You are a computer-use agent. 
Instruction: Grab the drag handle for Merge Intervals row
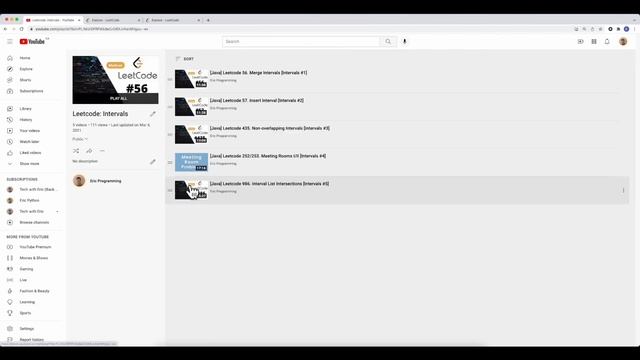(170, 79)
